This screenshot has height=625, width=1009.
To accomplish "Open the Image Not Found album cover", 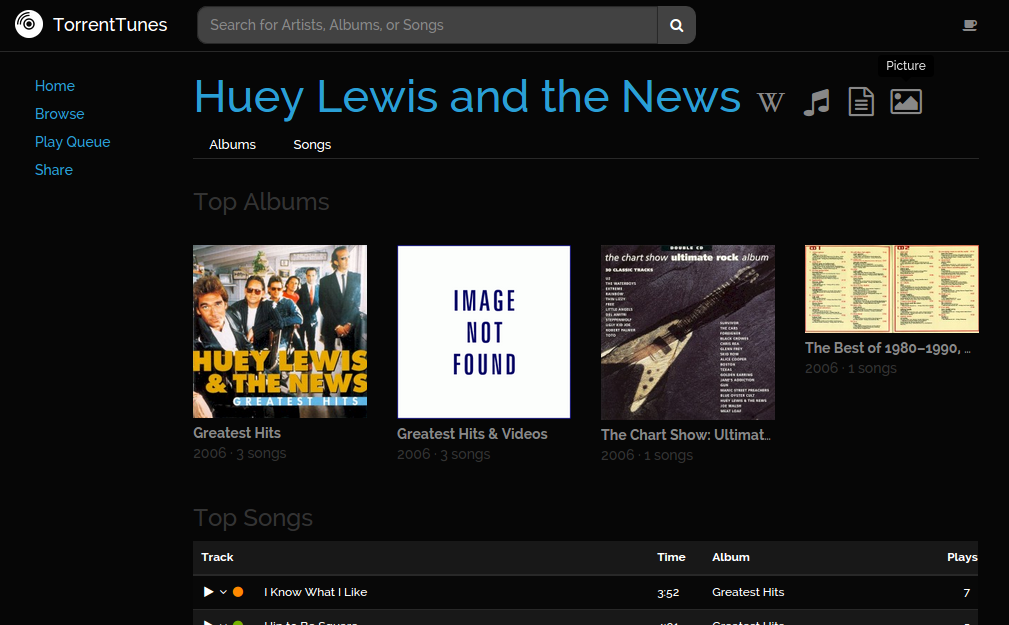I will point(484,332).
